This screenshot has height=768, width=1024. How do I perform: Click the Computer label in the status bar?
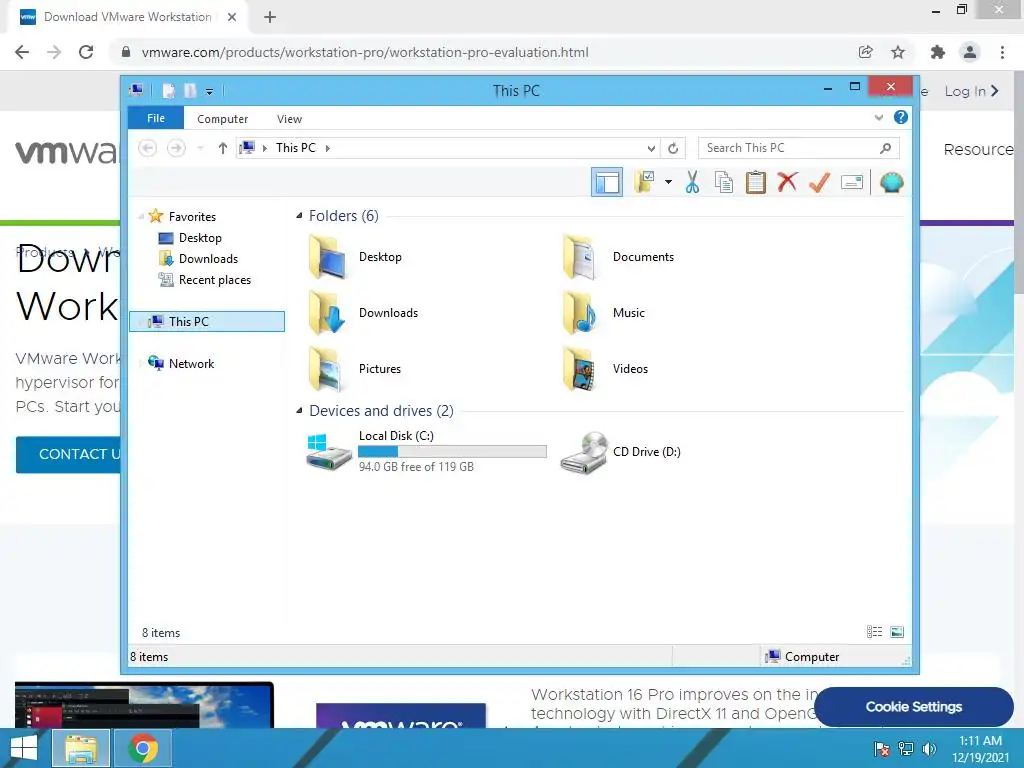coord(812,657)
